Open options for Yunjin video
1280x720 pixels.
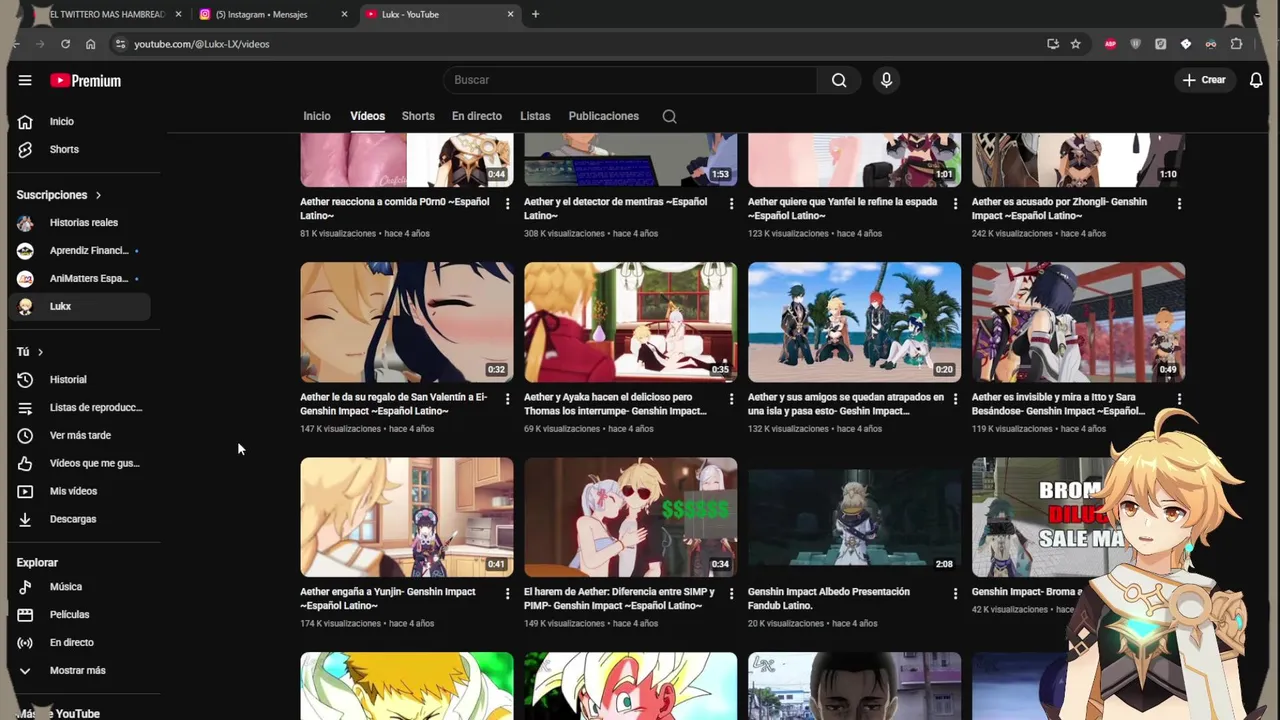pyautogui.click(x=507, y=594)
